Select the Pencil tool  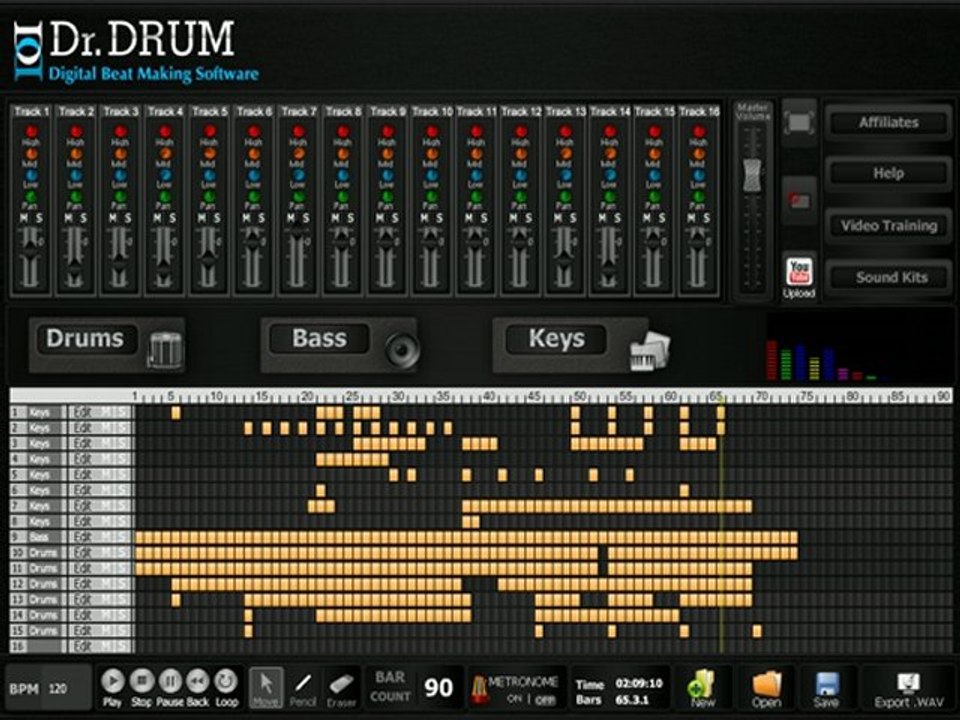pos(302,687)
